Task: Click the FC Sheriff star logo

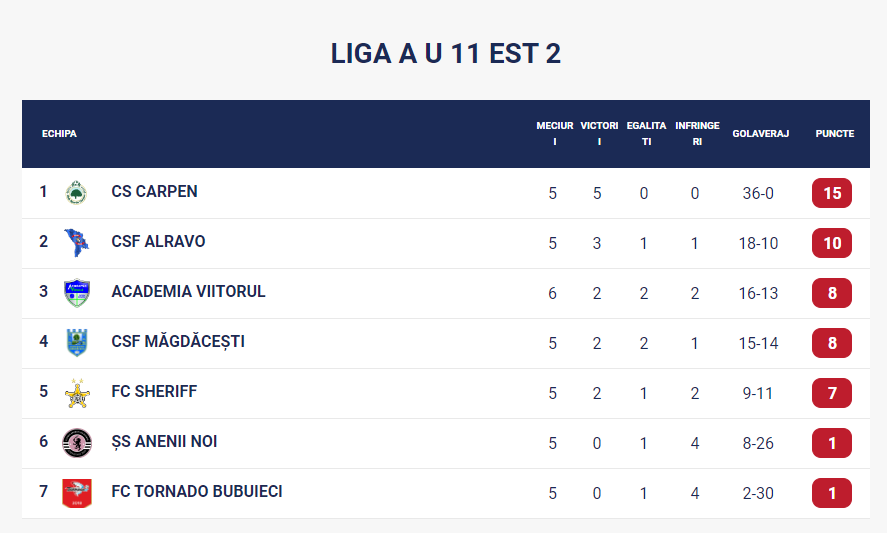Action: 76,393
